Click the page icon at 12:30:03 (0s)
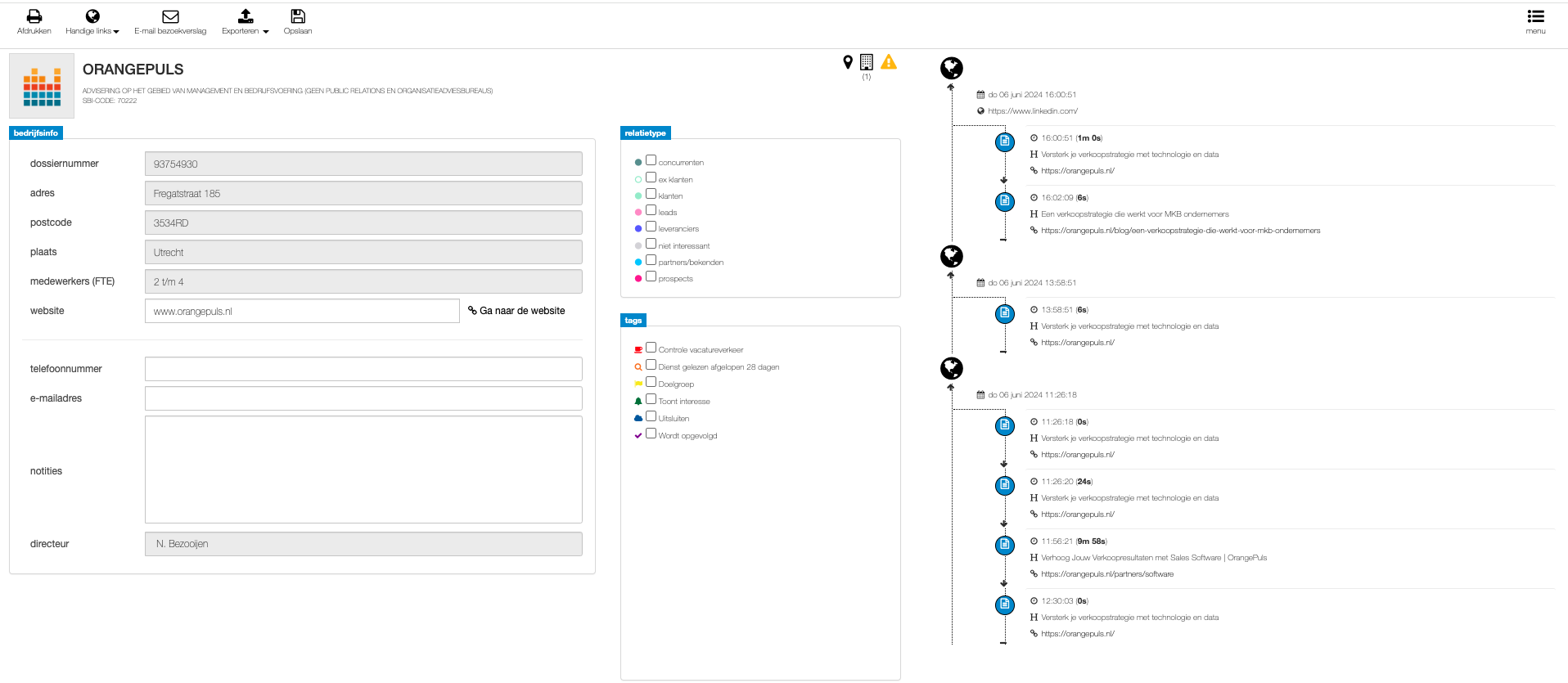The width and height of the screenshot is (1568, 683). point(1004,604)
